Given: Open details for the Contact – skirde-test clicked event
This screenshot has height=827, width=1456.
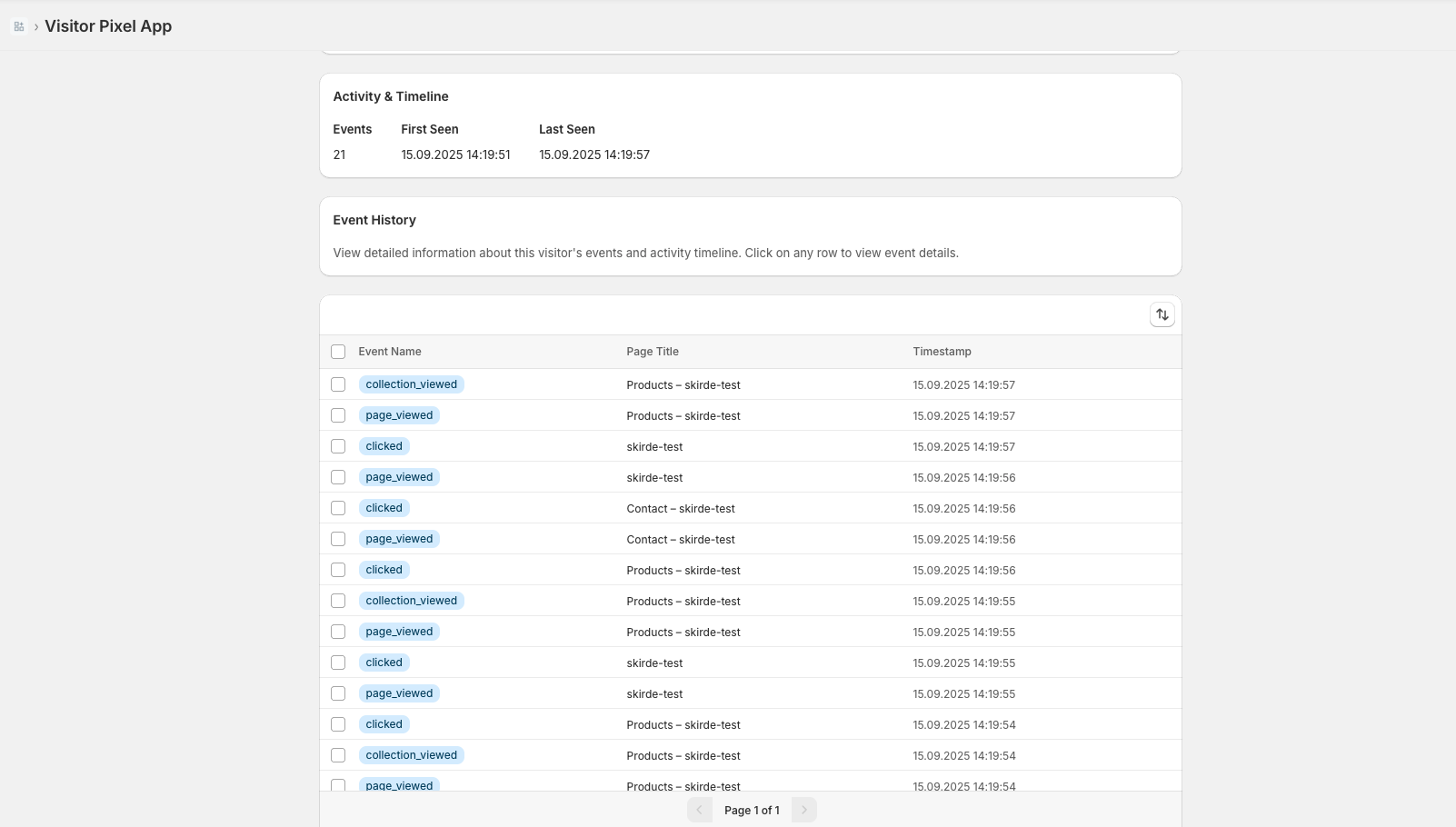Looking at the screenshot, I should [x=682, y=508].
